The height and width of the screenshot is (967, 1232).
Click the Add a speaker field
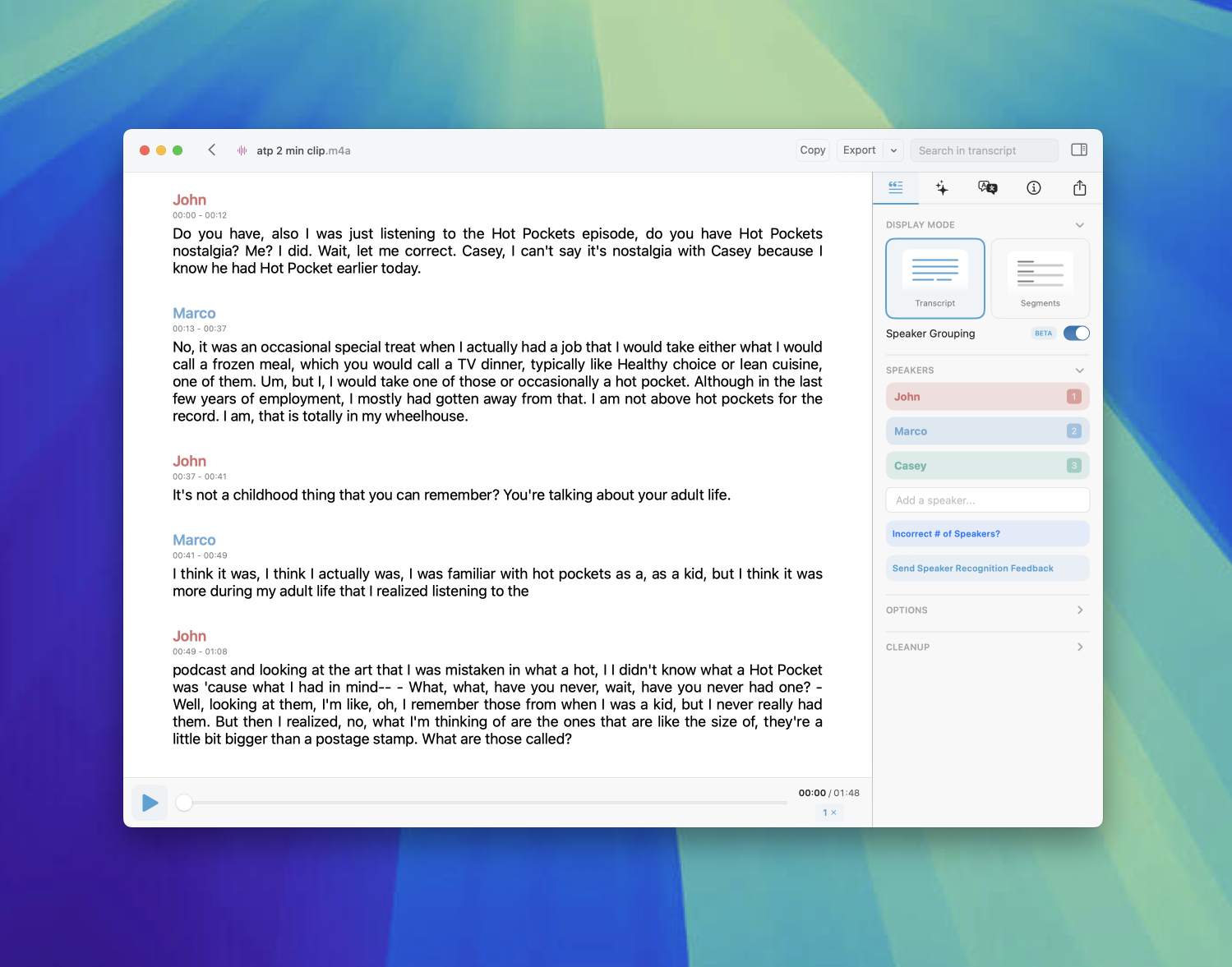987,500
